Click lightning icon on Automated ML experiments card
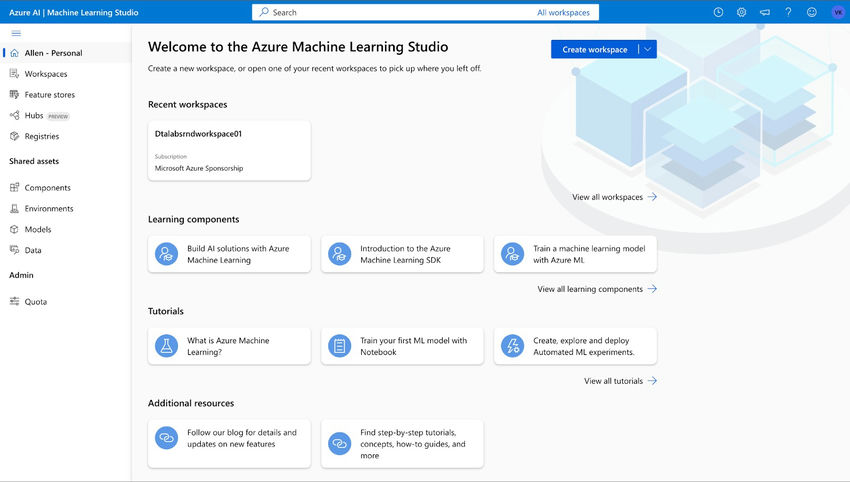The width and height of the screenshot is (850, 482). click(512, 346)
